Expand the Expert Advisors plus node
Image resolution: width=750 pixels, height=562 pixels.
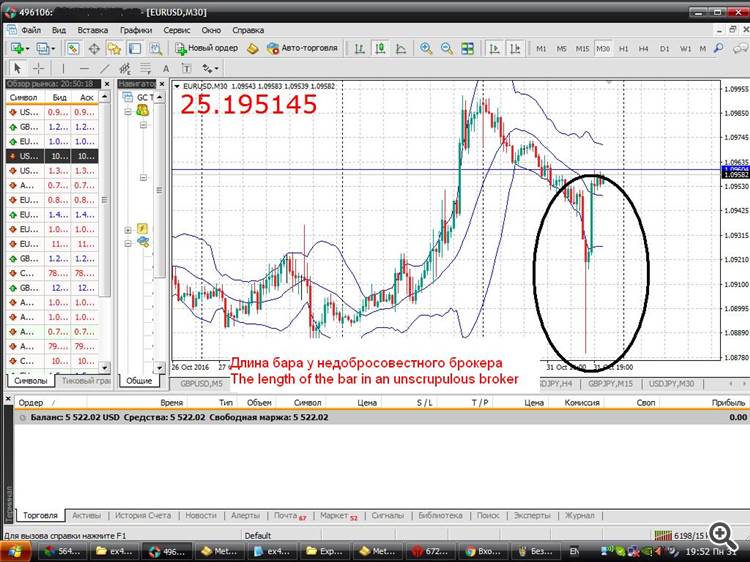[x=128, y=230]
